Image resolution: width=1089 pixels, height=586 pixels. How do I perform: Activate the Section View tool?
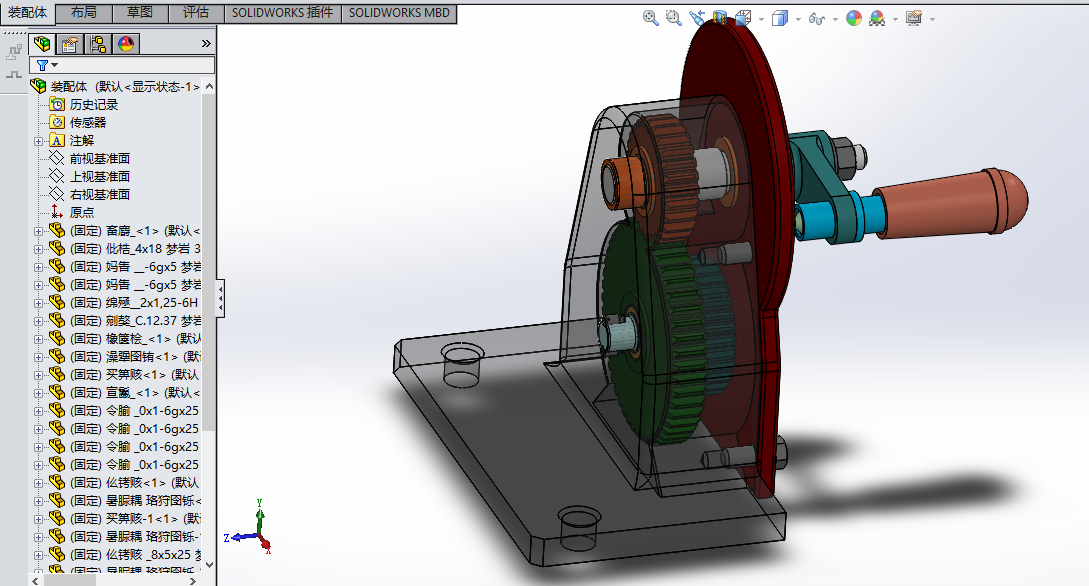click(720, 18)
